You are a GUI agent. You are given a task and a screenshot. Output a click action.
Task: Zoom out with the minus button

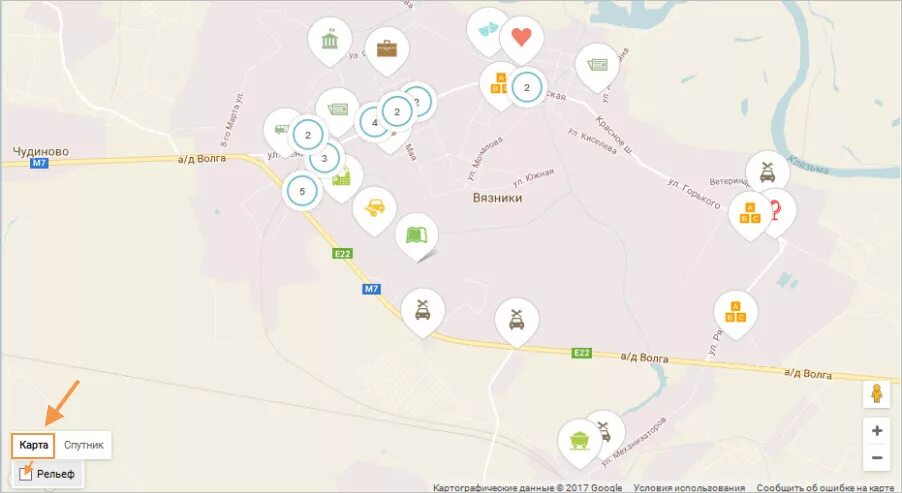pyautogui.click(x=877, y=458)
